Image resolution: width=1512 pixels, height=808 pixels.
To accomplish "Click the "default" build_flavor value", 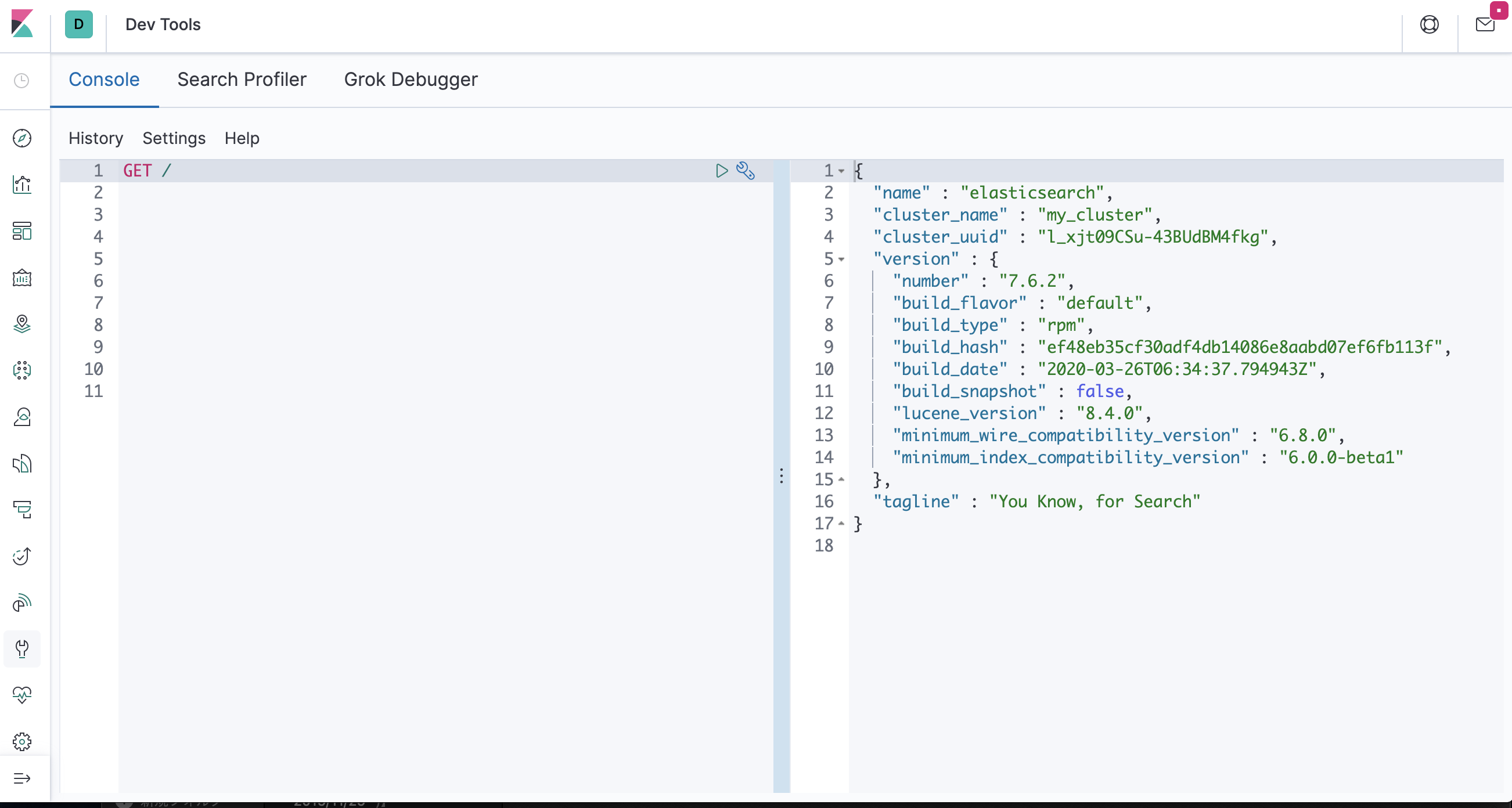I will tap(1099, 304).
